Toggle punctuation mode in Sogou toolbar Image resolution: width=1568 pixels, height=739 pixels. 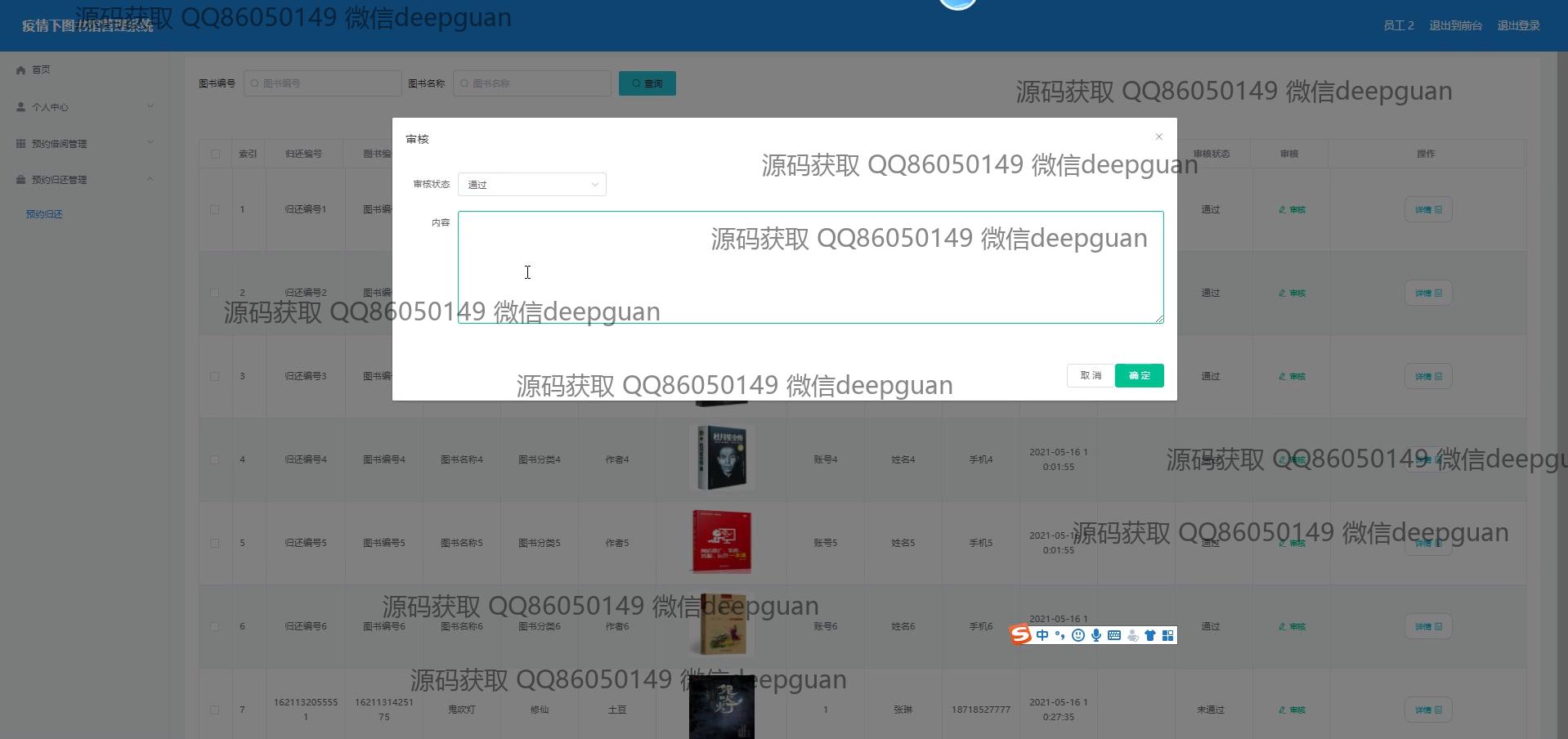tap(1060, 635)
